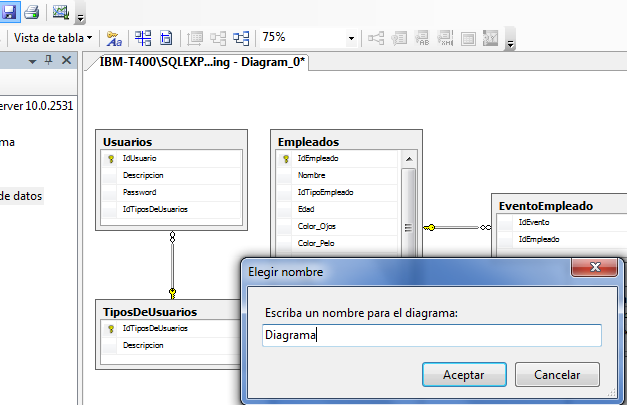Click the key-and-Aa primary key text icon
This screenshot has height=405, width=627.
point(114,38)
